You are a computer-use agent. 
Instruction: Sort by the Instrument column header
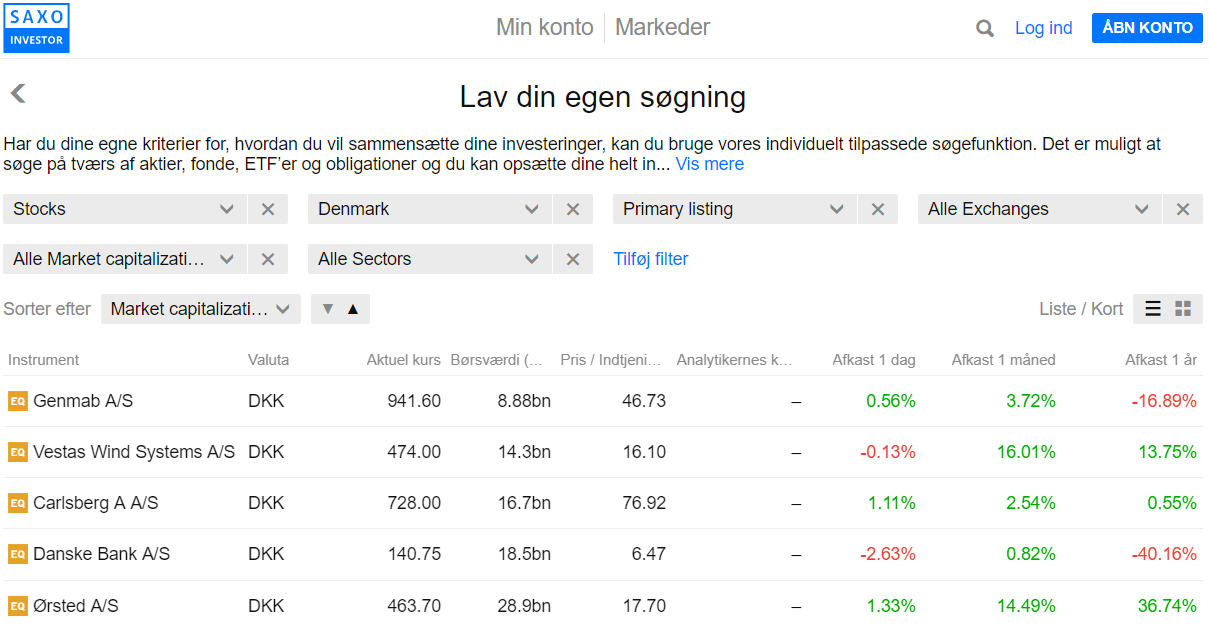click(44, 360)
